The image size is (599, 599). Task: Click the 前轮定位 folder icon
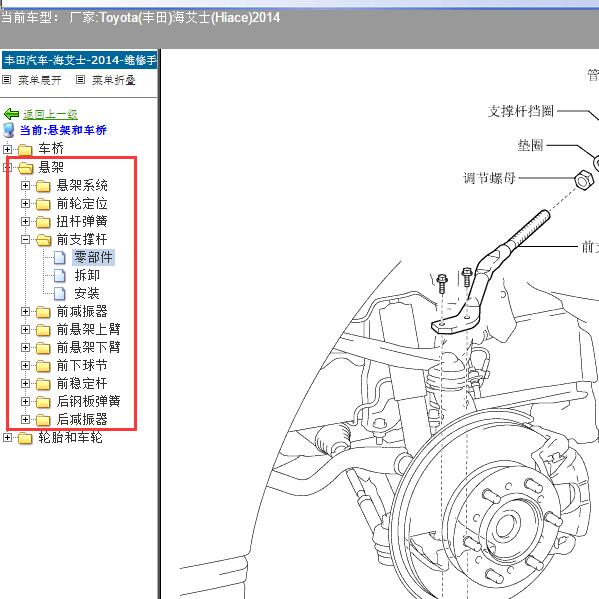[43, 204]
